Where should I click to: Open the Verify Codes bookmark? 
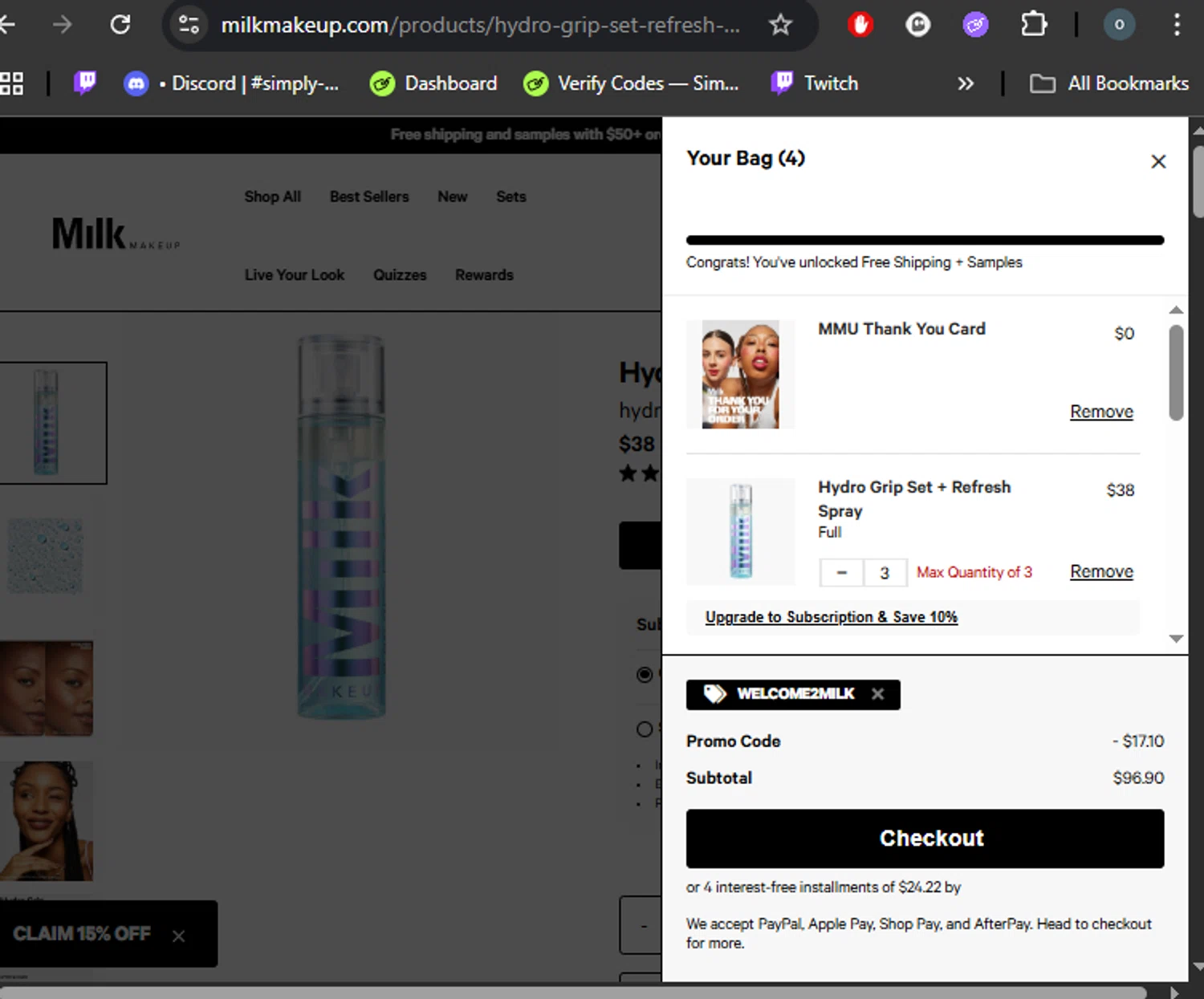tap(631, 83)
